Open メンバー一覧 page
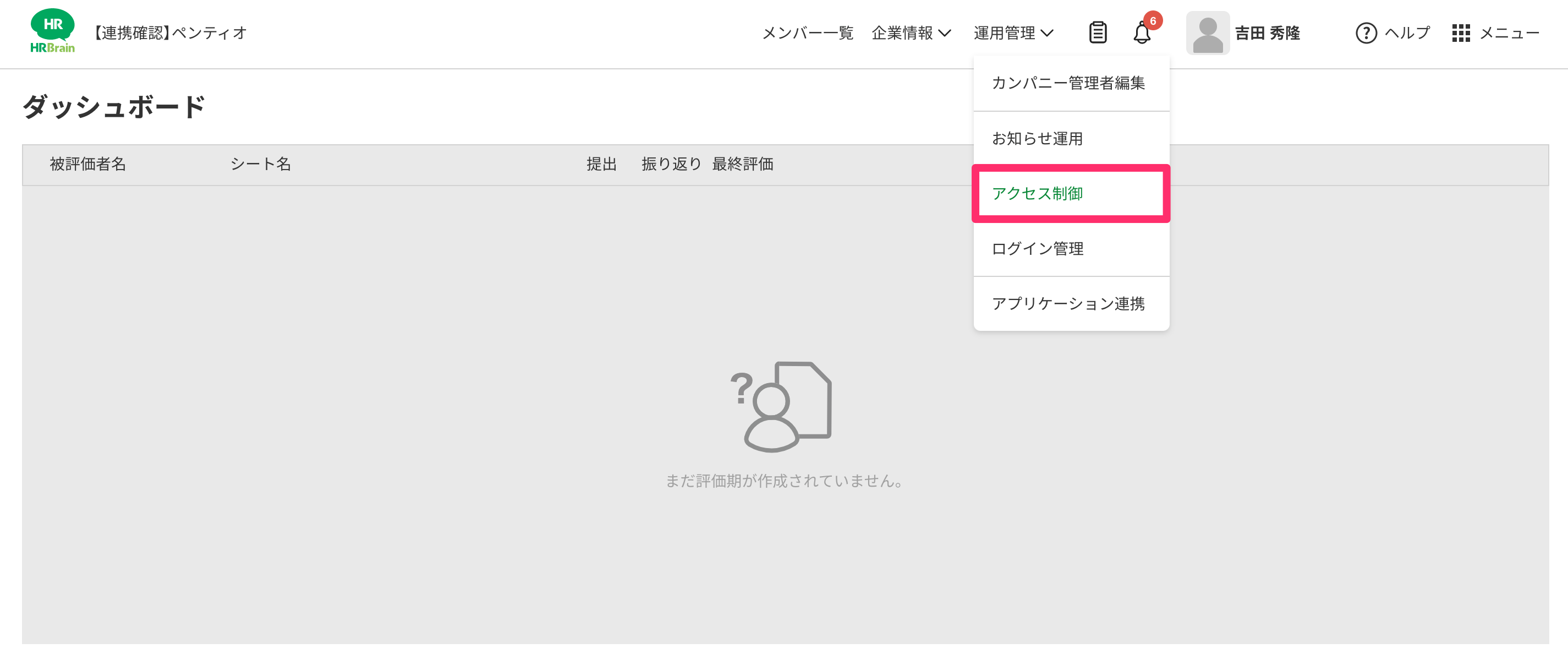The width and height of the screenshot is (1568, 665). point(808,33)
